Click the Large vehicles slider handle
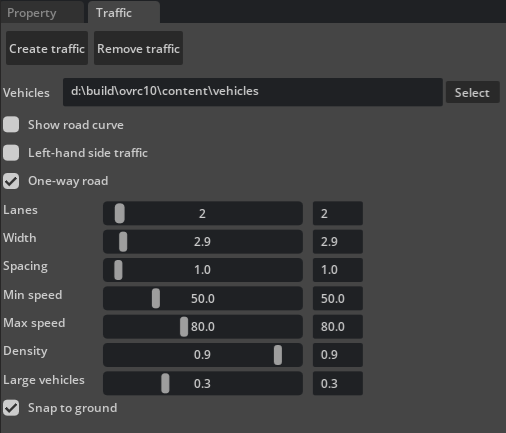 [165, 383]
